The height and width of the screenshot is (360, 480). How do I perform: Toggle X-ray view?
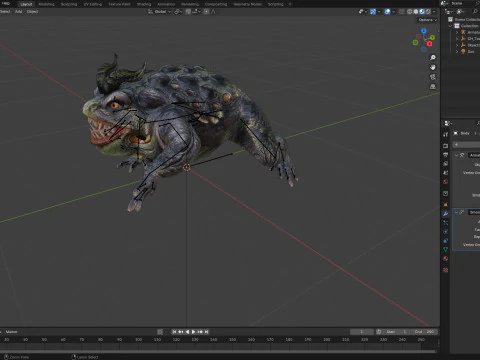click(402, 12)
